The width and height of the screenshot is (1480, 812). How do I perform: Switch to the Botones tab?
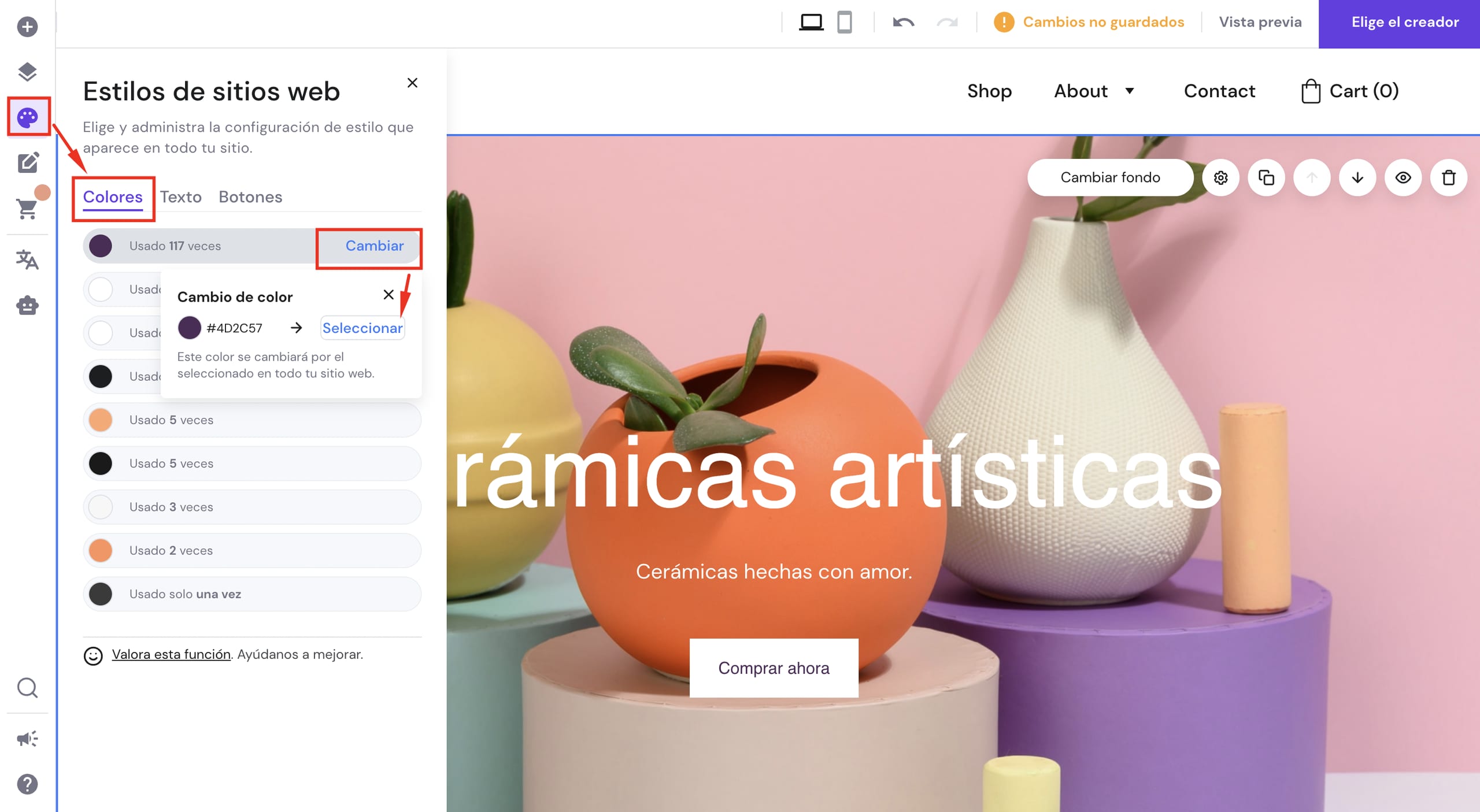(x=250, y=197)
